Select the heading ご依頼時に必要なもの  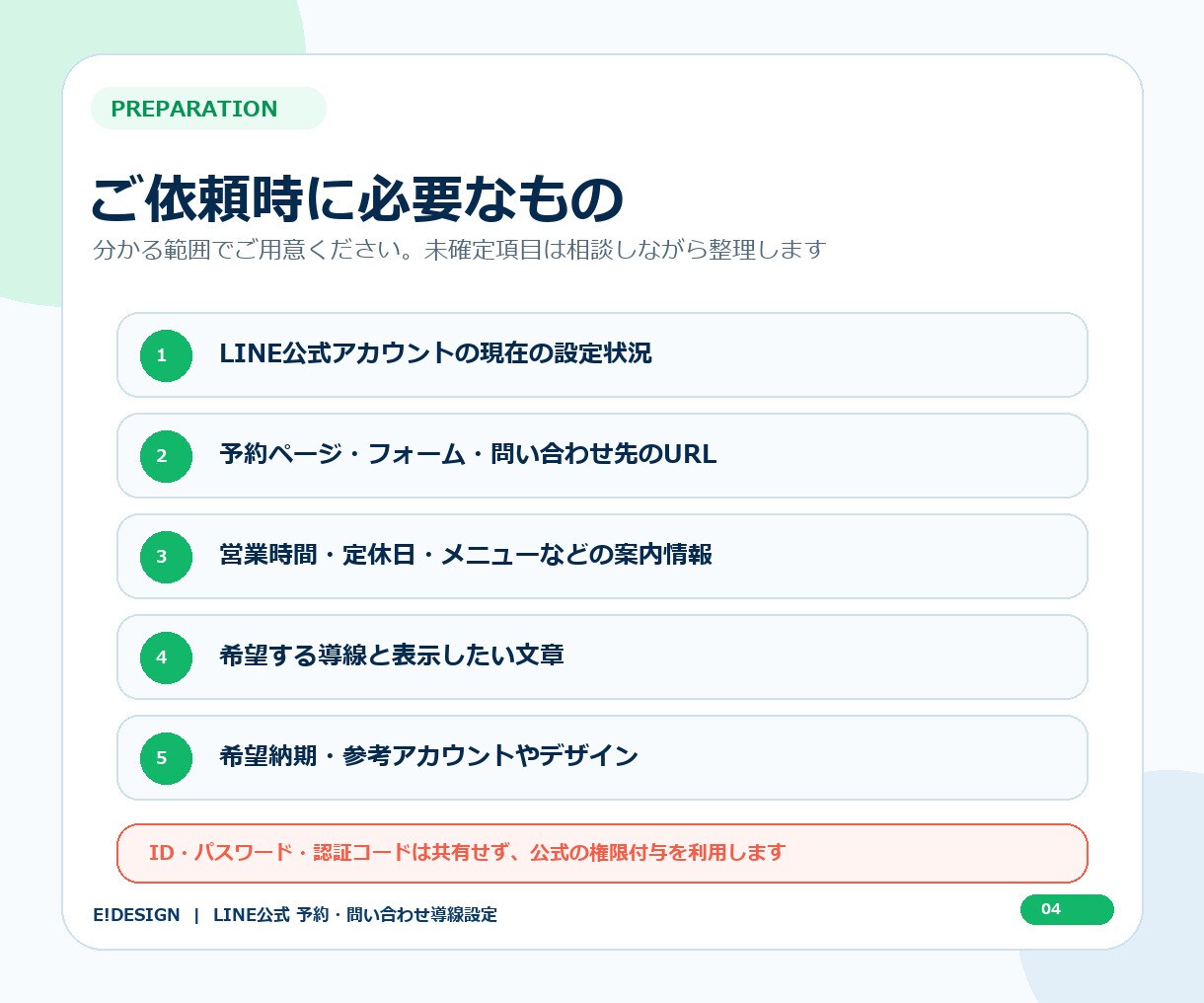pyautogui.click(x=357, y=198)
